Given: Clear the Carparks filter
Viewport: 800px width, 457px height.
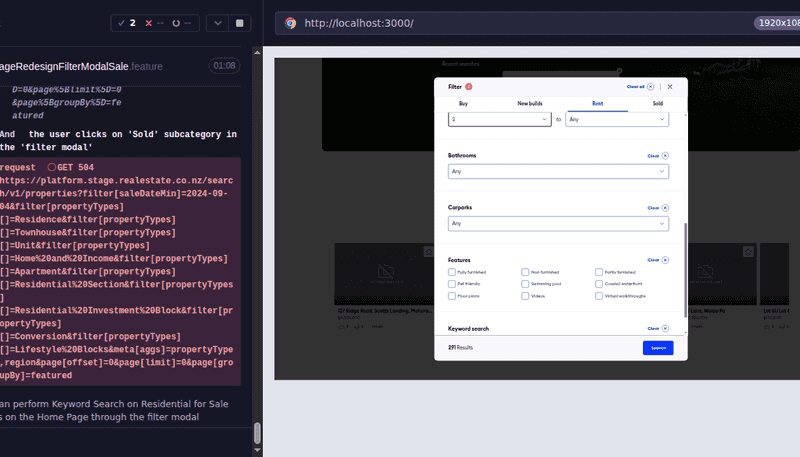Looking at the screenshot, I should tap(665, 208).
